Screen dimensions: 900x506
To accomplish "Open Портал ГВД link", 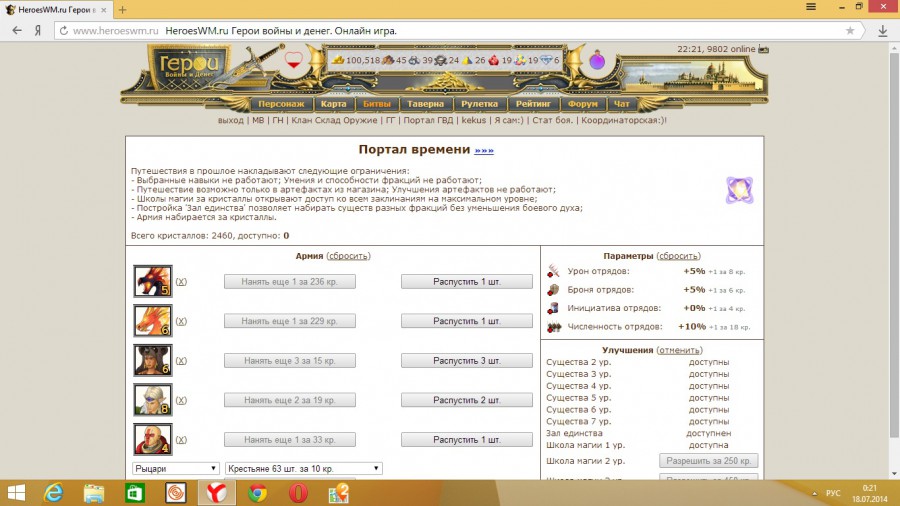I will (428, 120).
